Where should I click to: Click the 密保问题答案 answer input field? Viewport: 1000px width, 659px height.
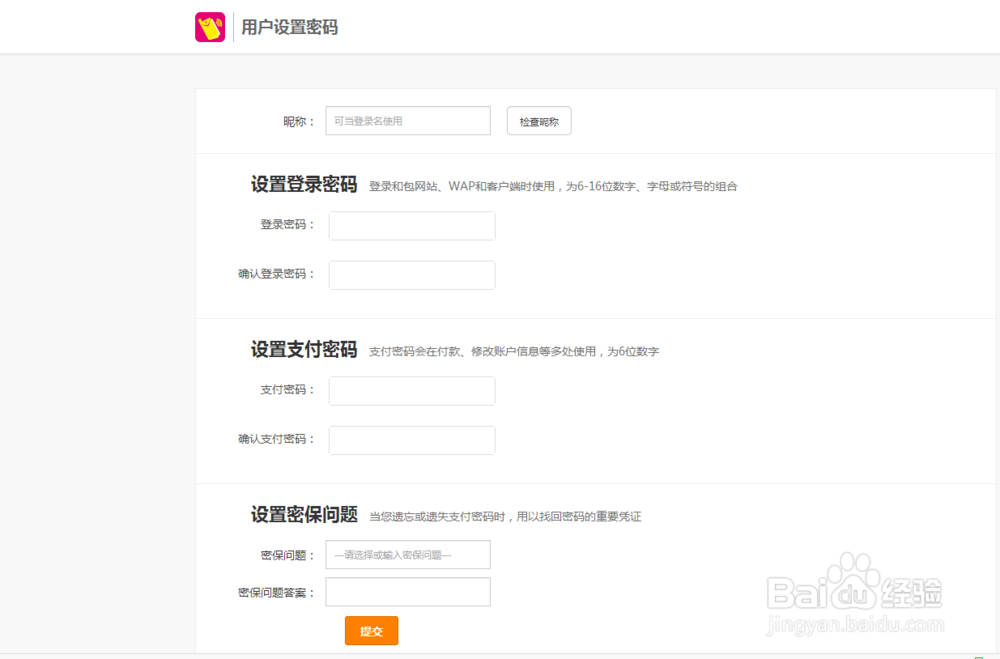point(408,591)
